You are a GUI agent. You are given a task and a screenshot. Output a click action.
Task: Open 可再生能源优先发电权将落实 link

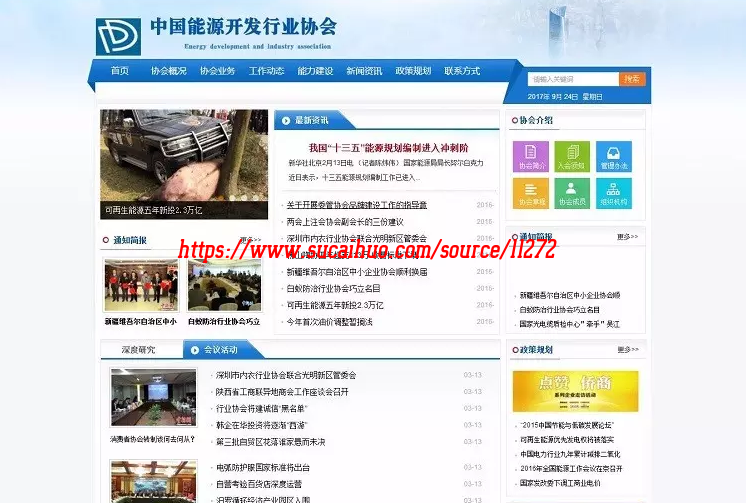pyautogui.click(x=567, y=440)
